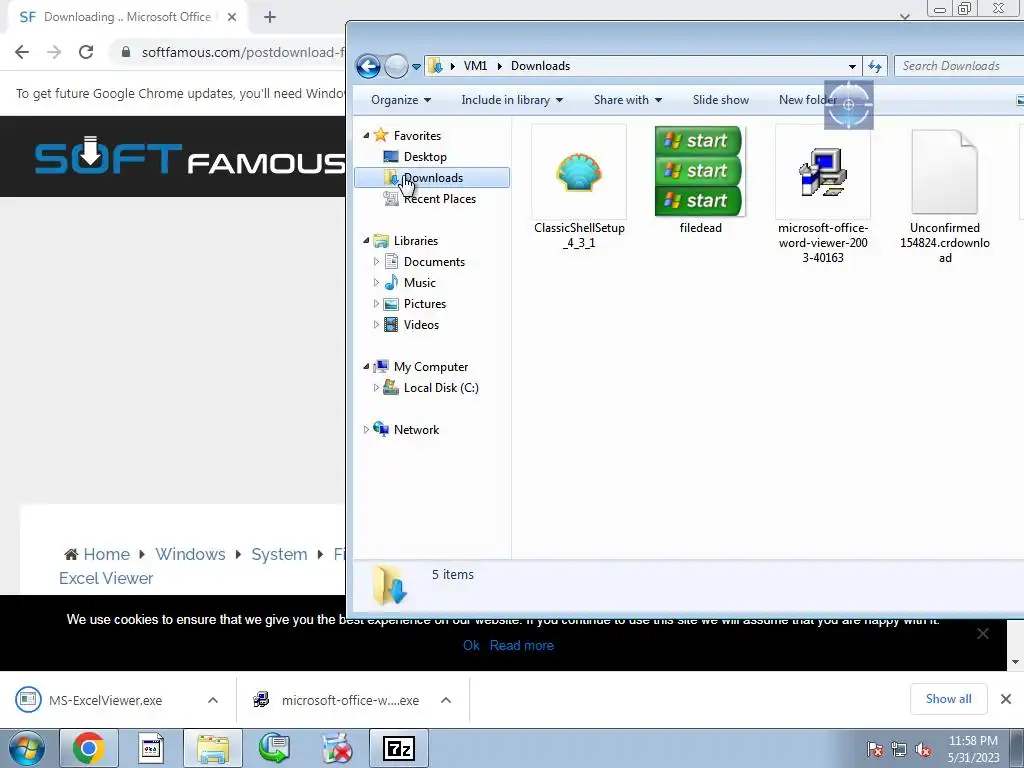The image size is (1024, 768).
Task: Launch 7-Zip from the taskbar
Action: click(x=399, y=748)
